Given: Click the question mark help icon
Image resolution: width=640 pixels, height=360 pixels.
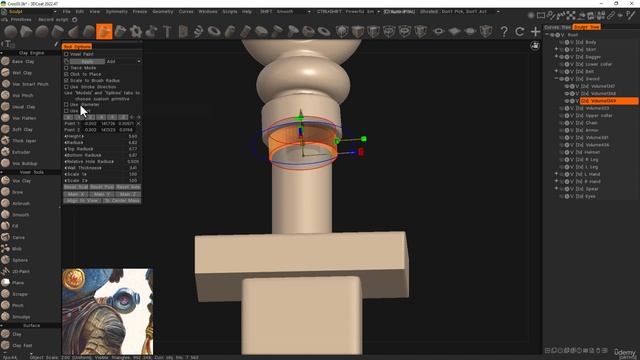Looking at the screenshot, I should [x=504, y=31].
